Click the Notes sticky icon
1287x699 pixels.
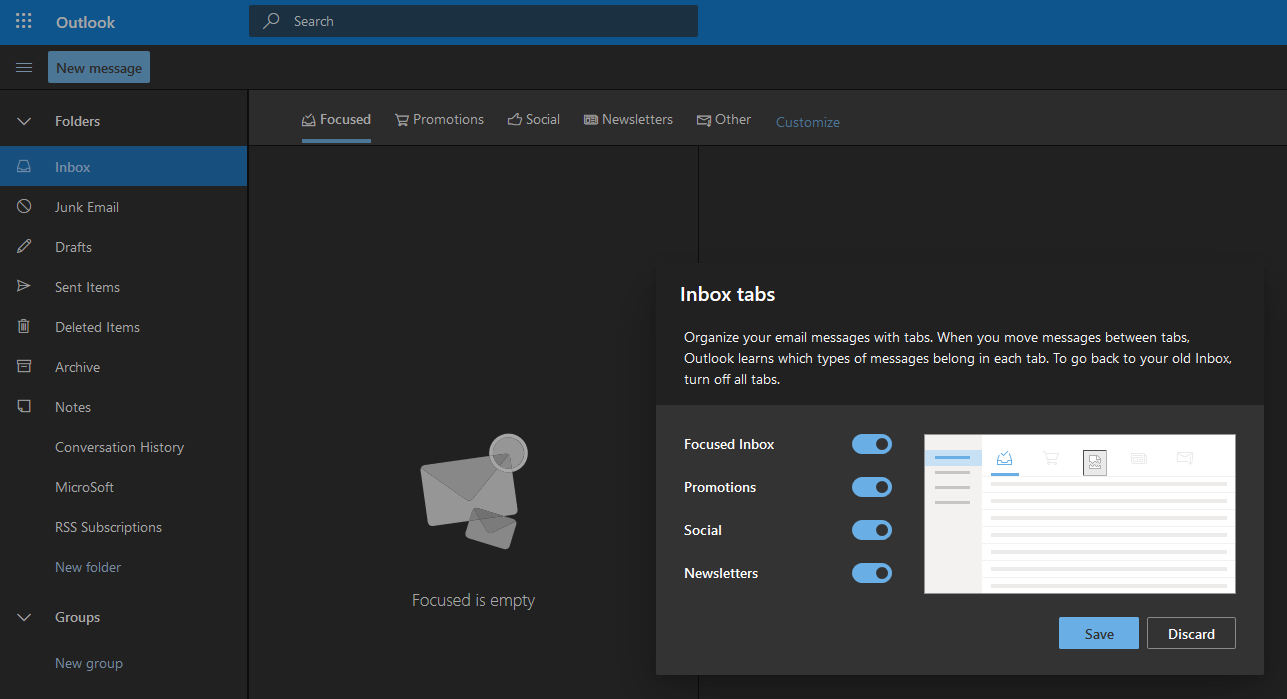point(24,407)
